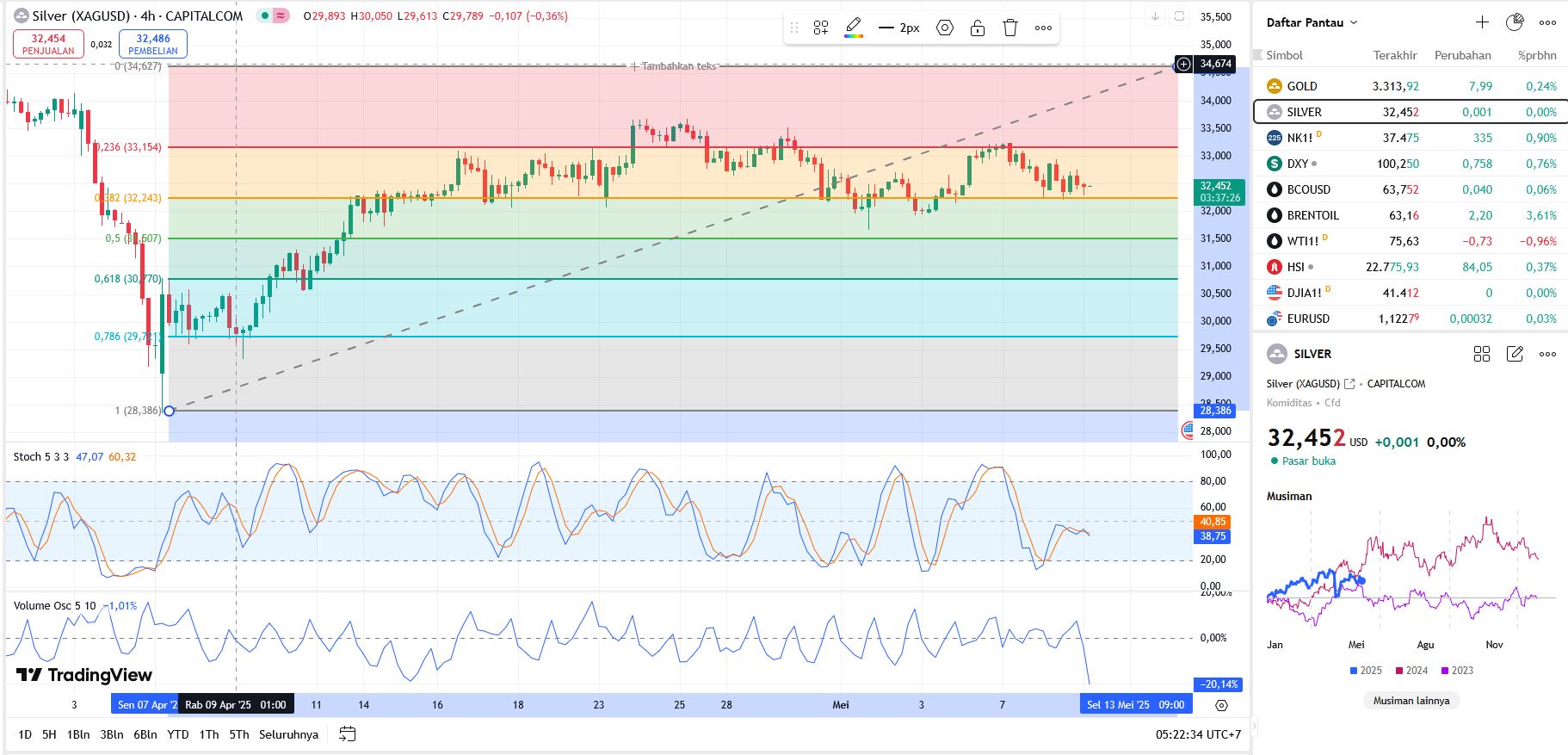
Task: Add a symbol to the watchlist
Action: click(1482, 22)
